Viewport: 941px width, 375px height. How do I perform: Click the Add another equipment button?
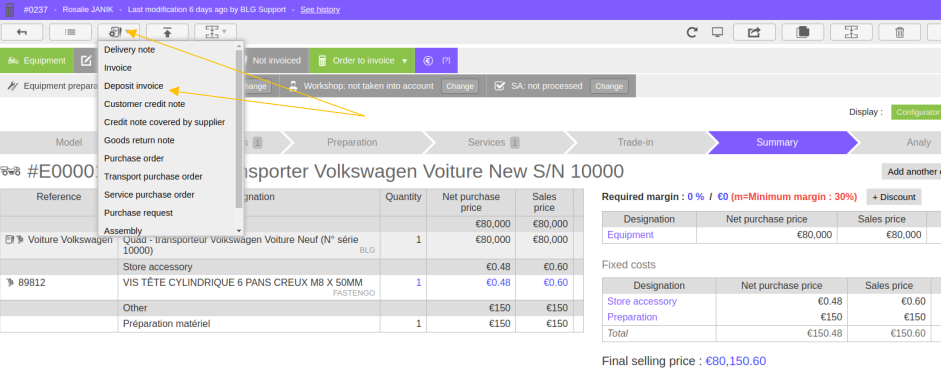click(911, 172)
